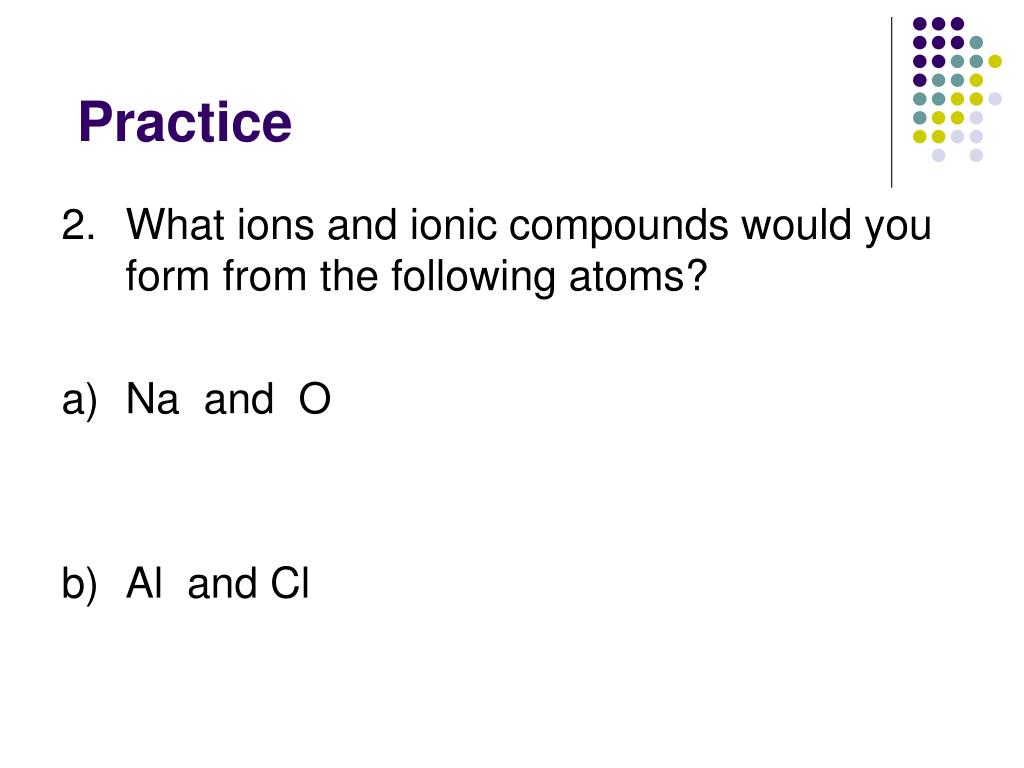Click list item a) Na and O

196,398
